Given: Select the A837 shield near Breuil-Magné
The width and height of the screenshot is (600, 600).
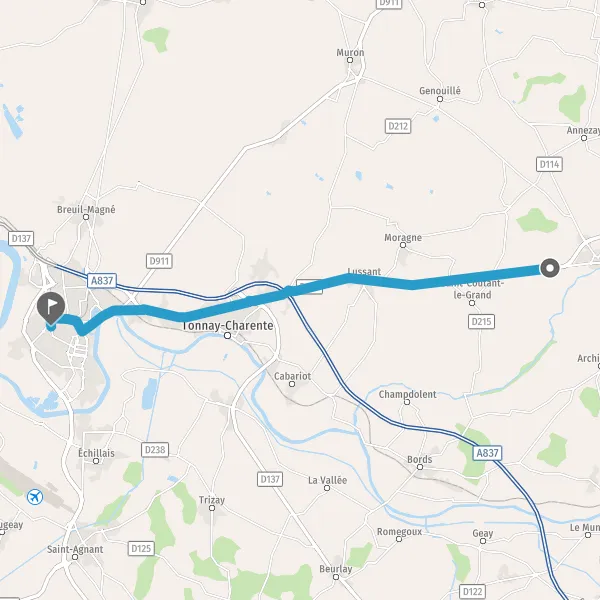Looking at the screenshot, I should (x=102, y=281).
